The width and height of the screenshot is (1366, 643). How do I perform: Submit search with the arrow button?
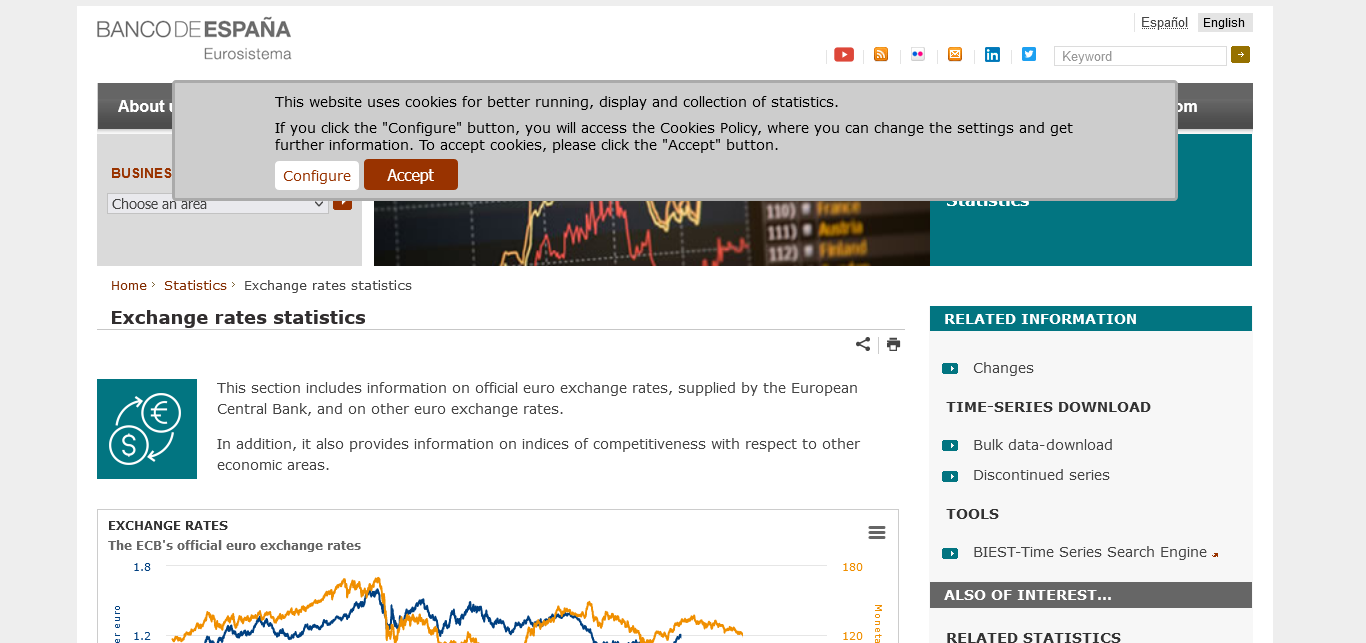1240,55
